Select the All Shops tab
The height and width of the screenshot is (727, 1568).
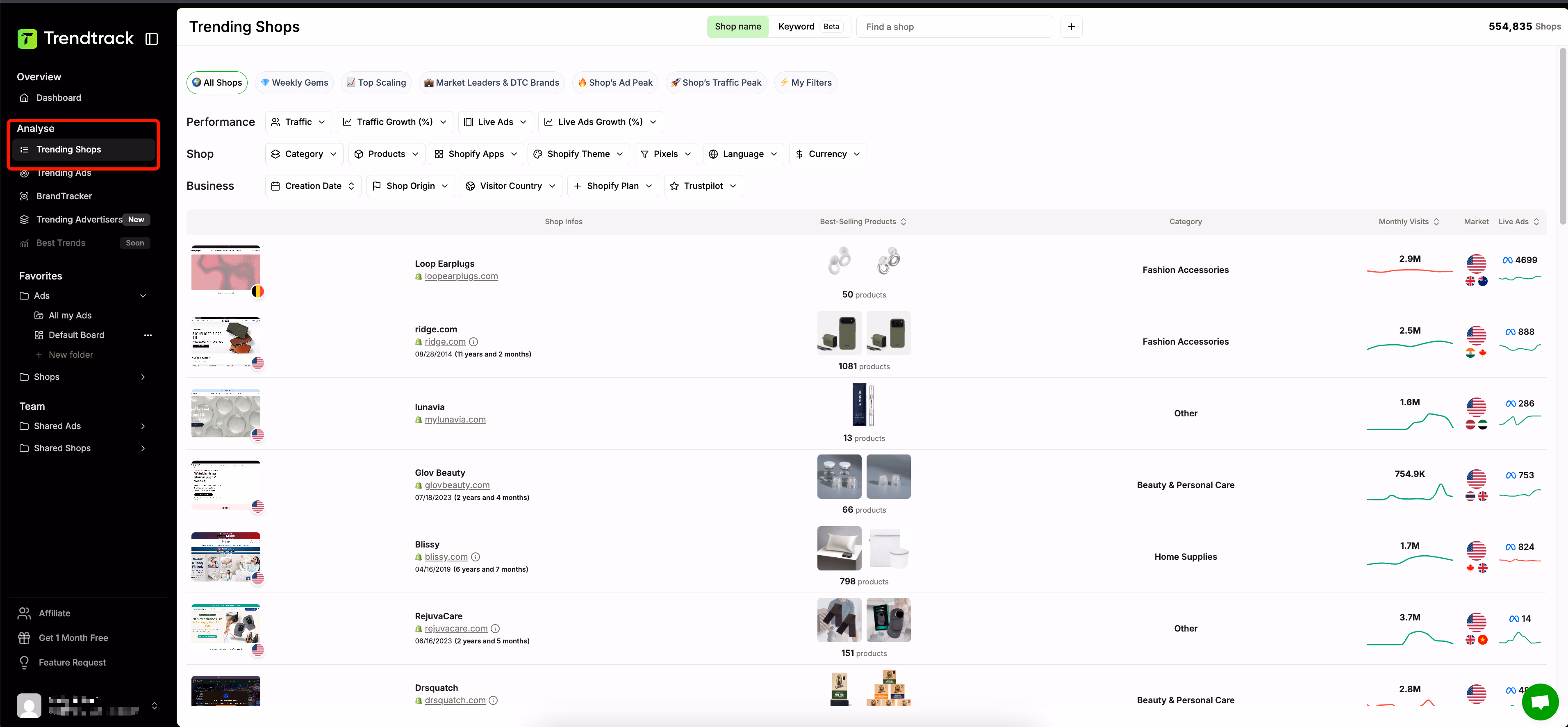click(217, 82)
